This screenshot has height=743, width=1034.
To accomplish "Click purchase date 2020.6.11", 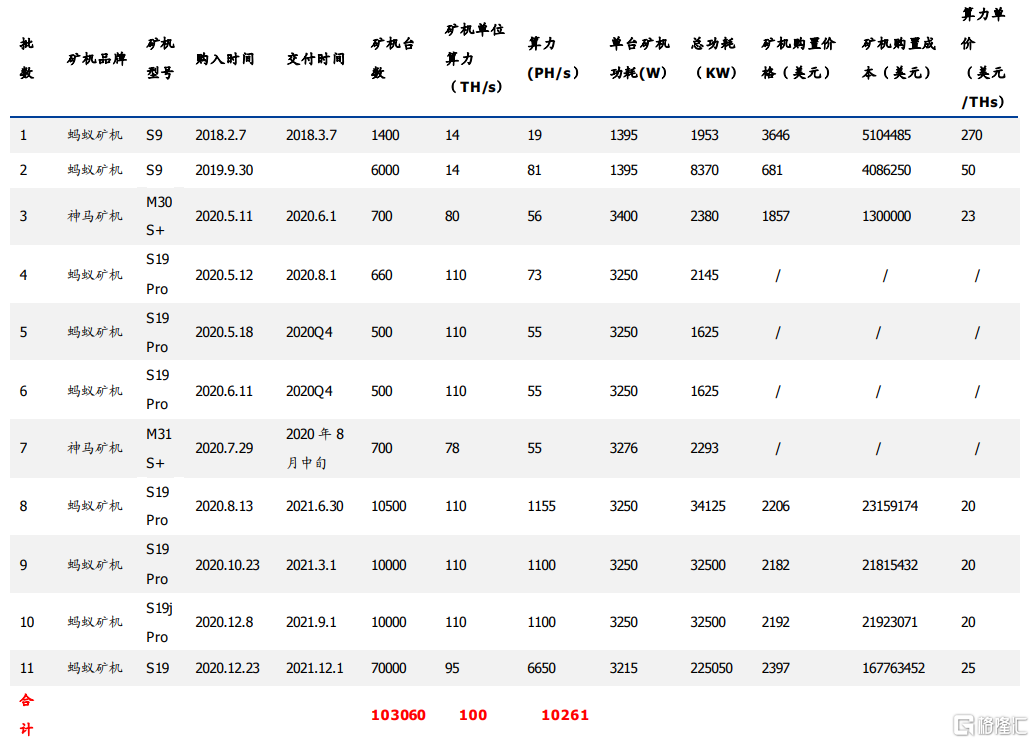I will 224,391.
